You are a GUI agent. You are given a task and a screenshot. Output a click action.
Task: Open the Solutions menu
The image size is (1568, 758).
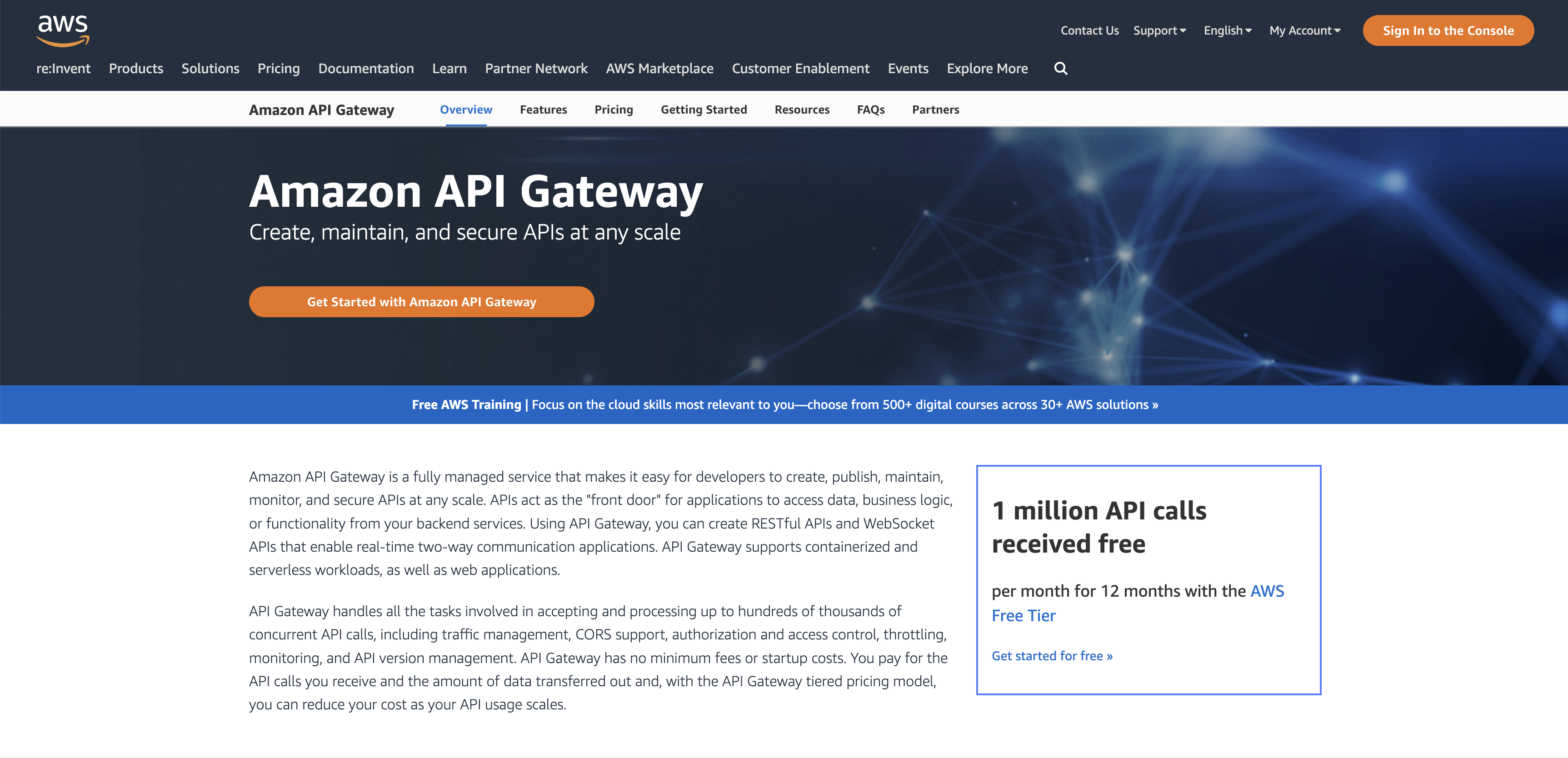point(210,68)
